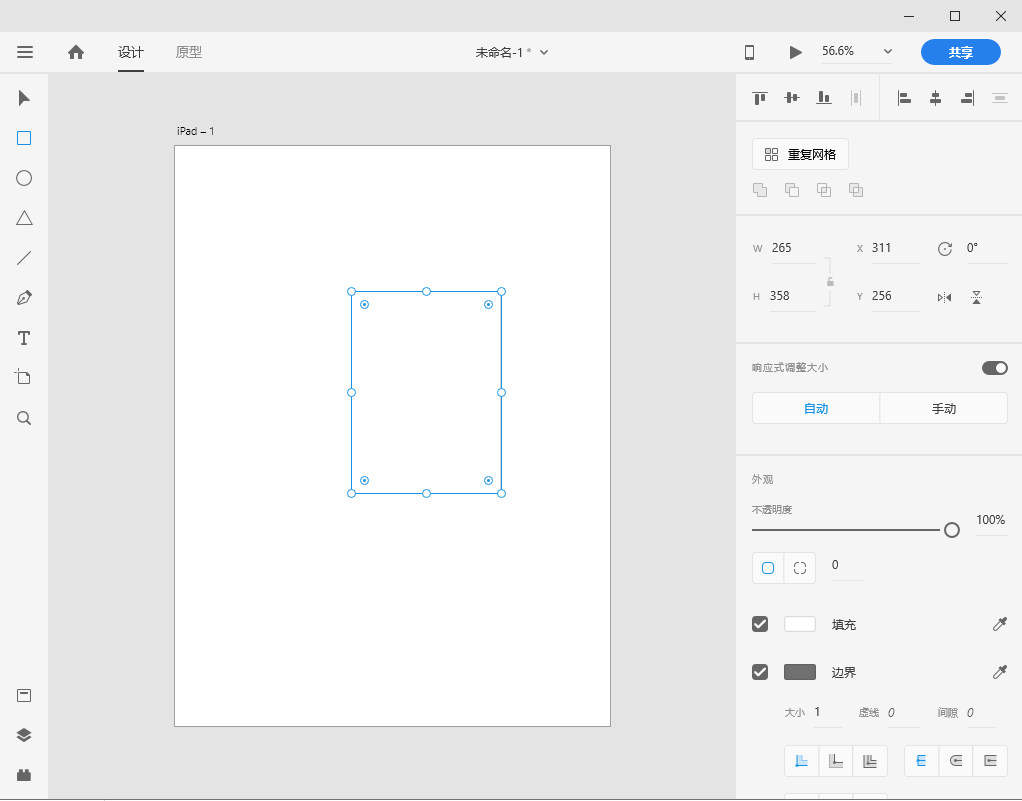Start desktop preview play button
Viewport: 1022px width, 801px height.
[x=795, y=52]
